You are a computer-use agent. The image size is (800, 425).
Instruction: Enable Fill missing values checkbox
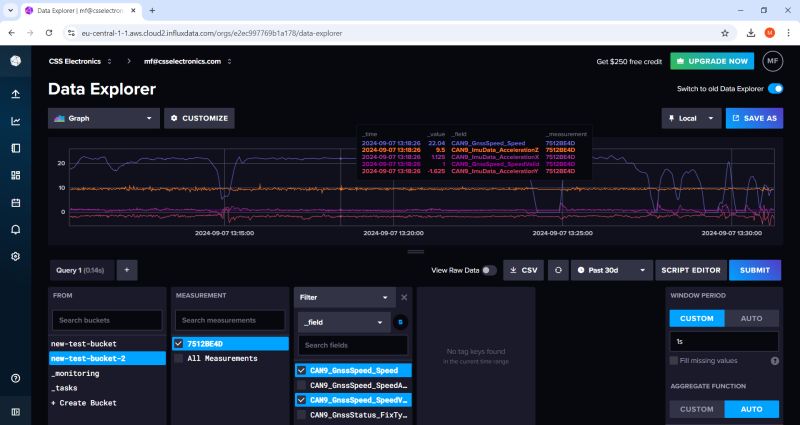(x=673, y=361)
